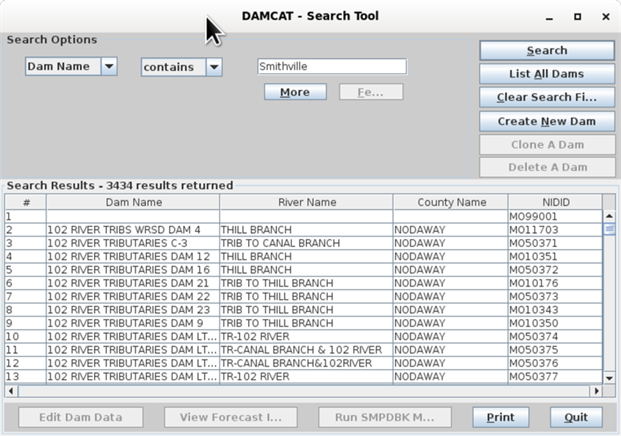Sort by River Name column header

(307, 202)
